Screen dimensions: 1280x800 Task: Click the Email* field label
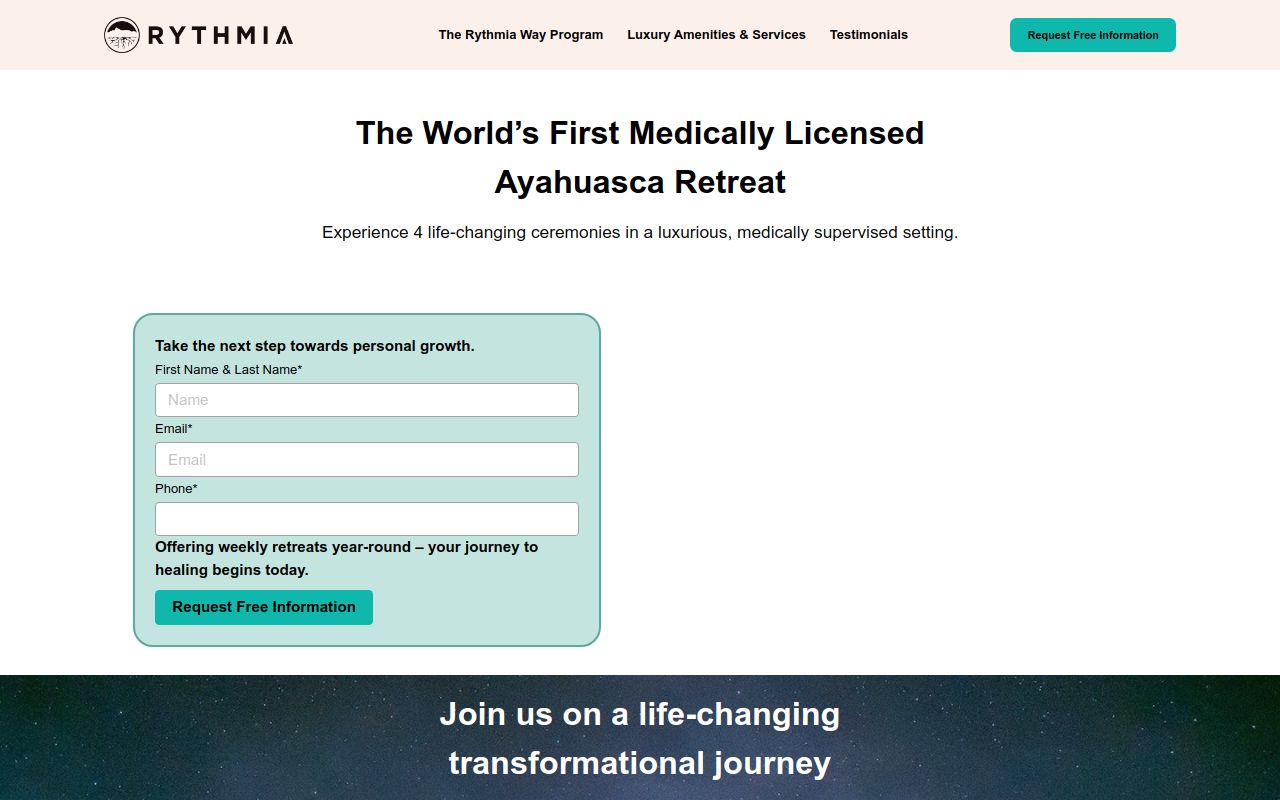[174, 429]
